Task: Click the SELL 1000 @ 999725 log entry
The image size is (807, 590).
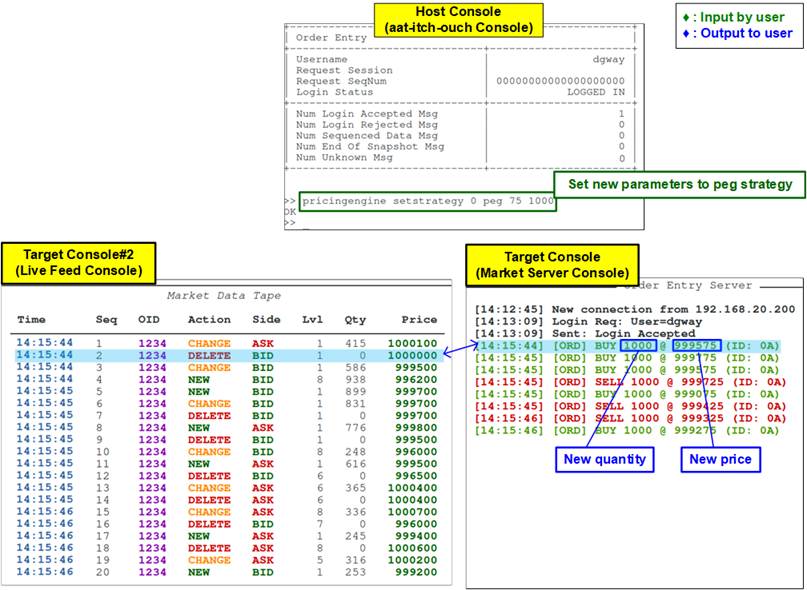Action: coord(630,381)
